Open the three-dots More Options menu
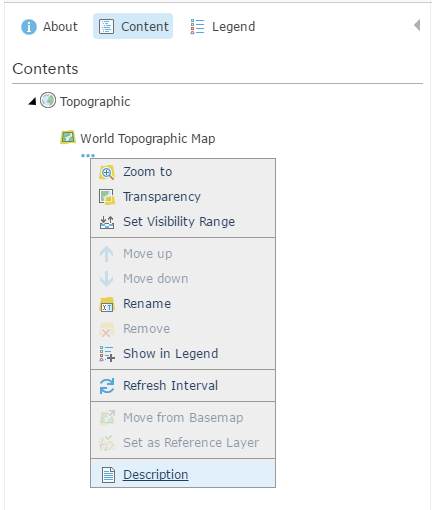 tap(88, 155)
